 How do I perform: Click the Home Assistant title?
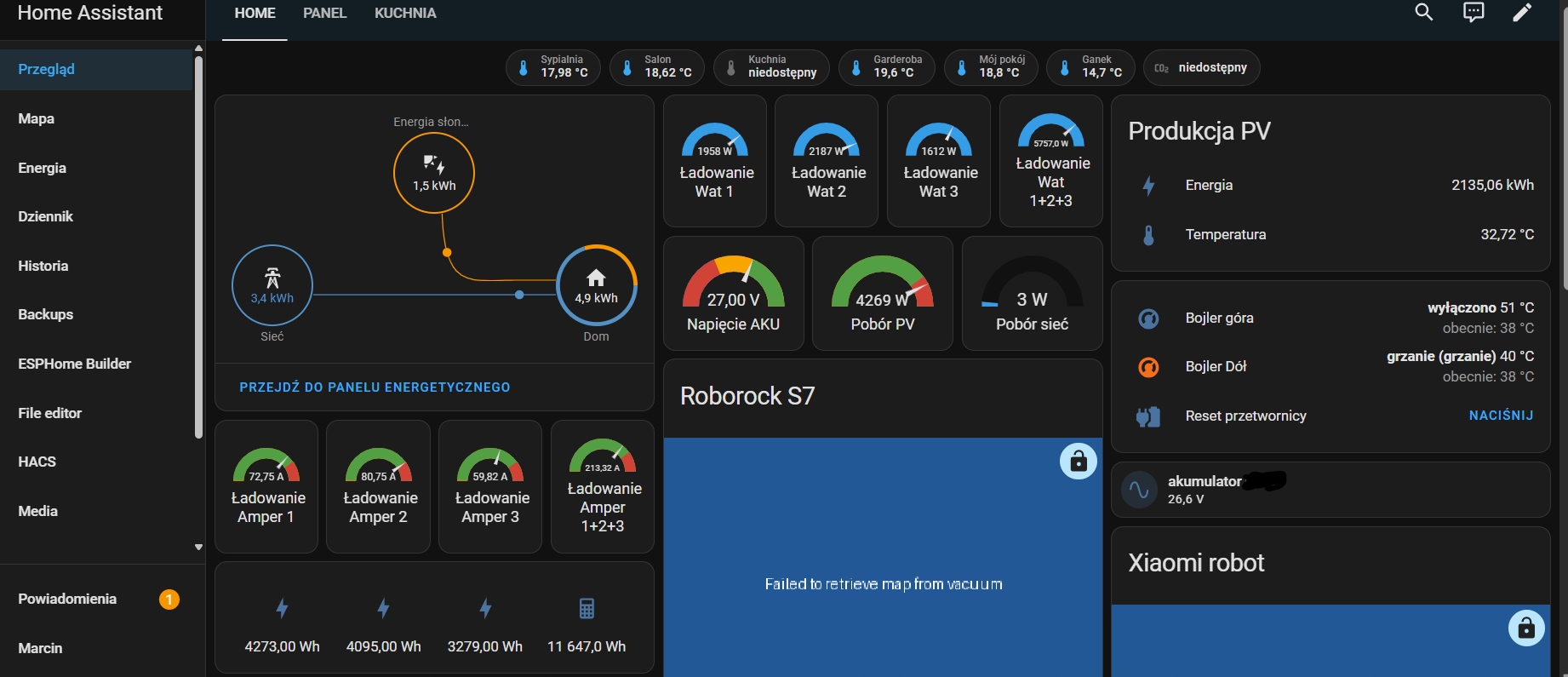pyautogui.click(x=89, y=13)
